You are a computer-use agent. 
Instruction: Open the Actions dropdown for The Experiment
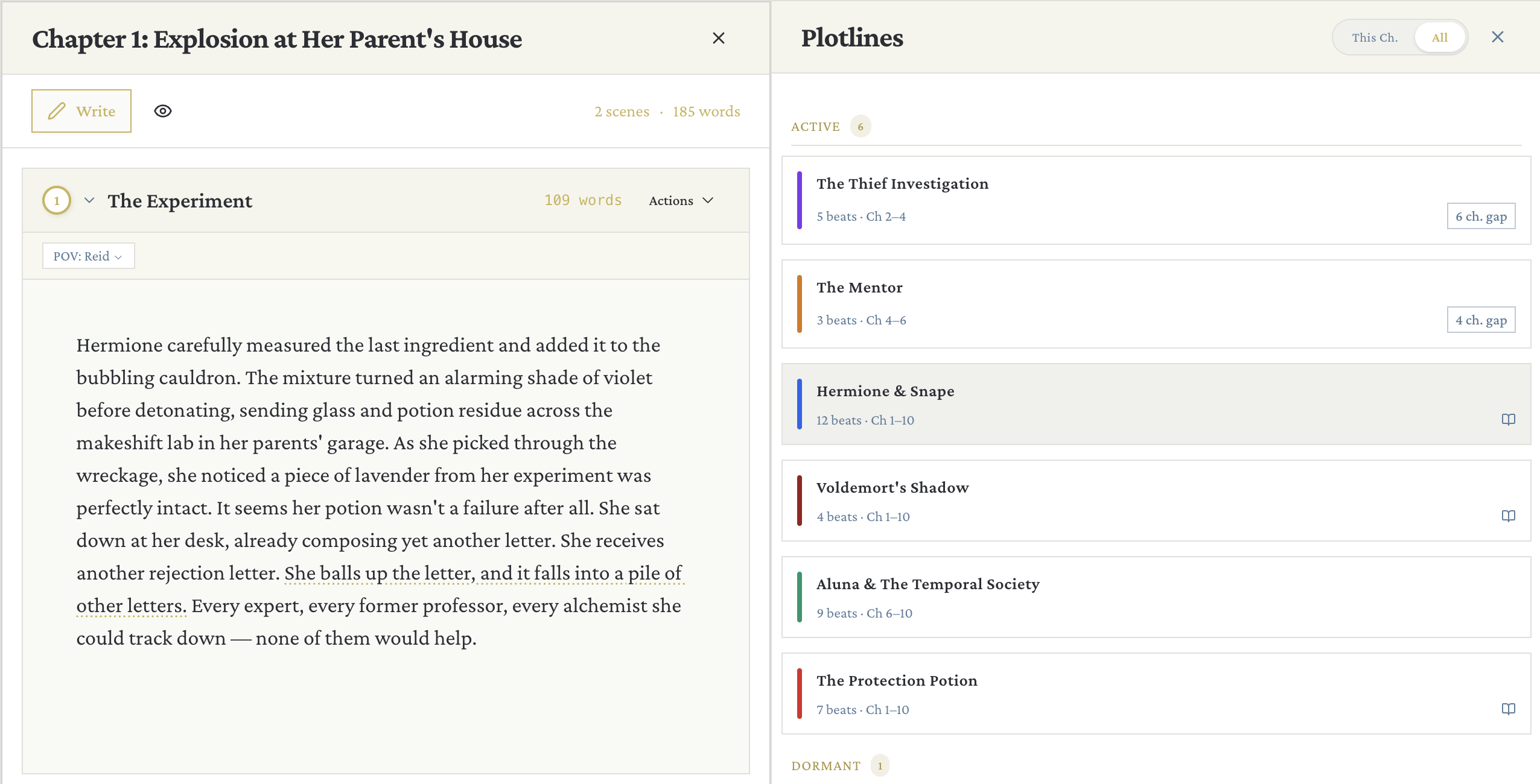click(681, 200)
